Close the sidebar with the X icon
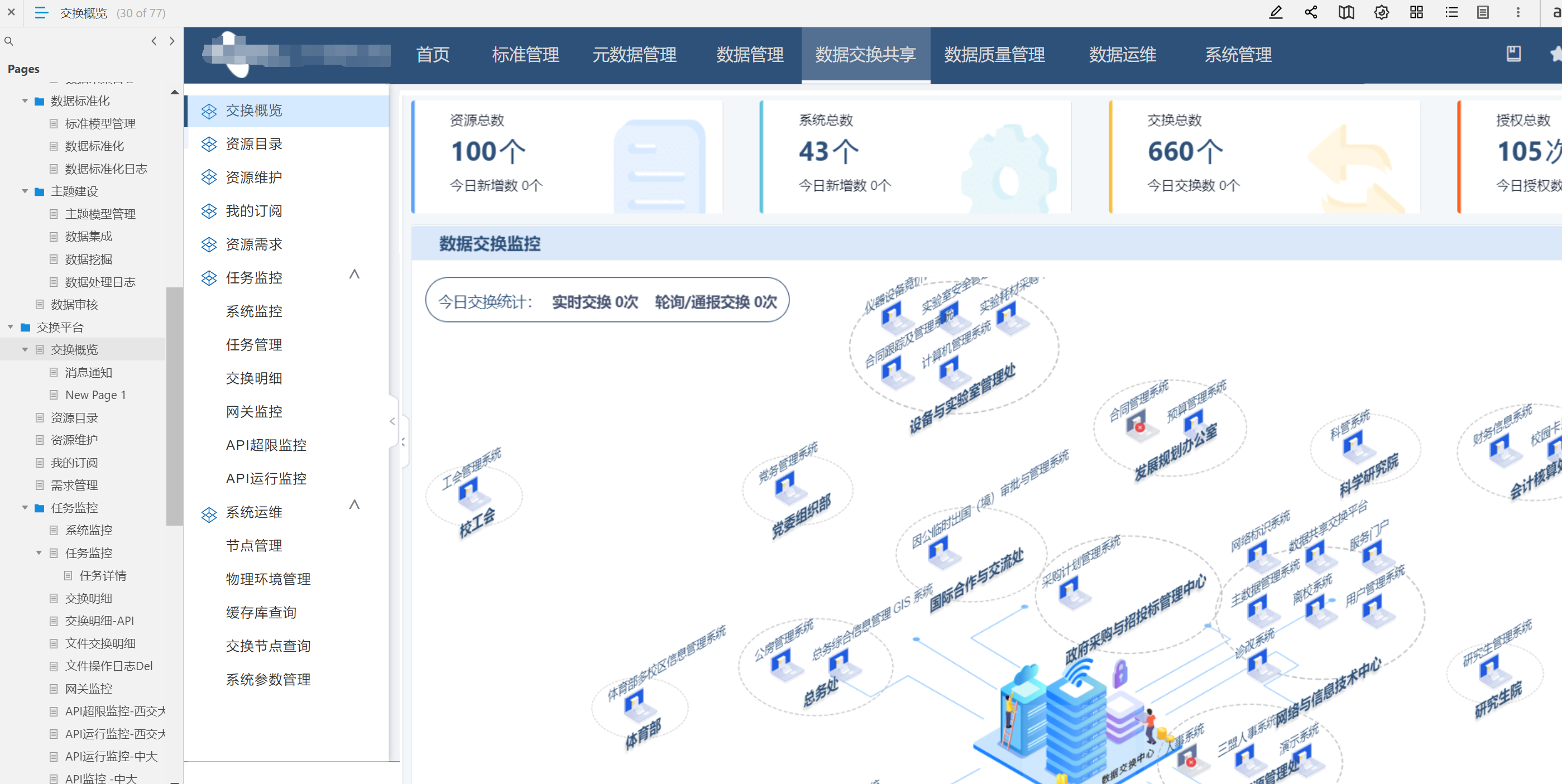 (11, 12)
